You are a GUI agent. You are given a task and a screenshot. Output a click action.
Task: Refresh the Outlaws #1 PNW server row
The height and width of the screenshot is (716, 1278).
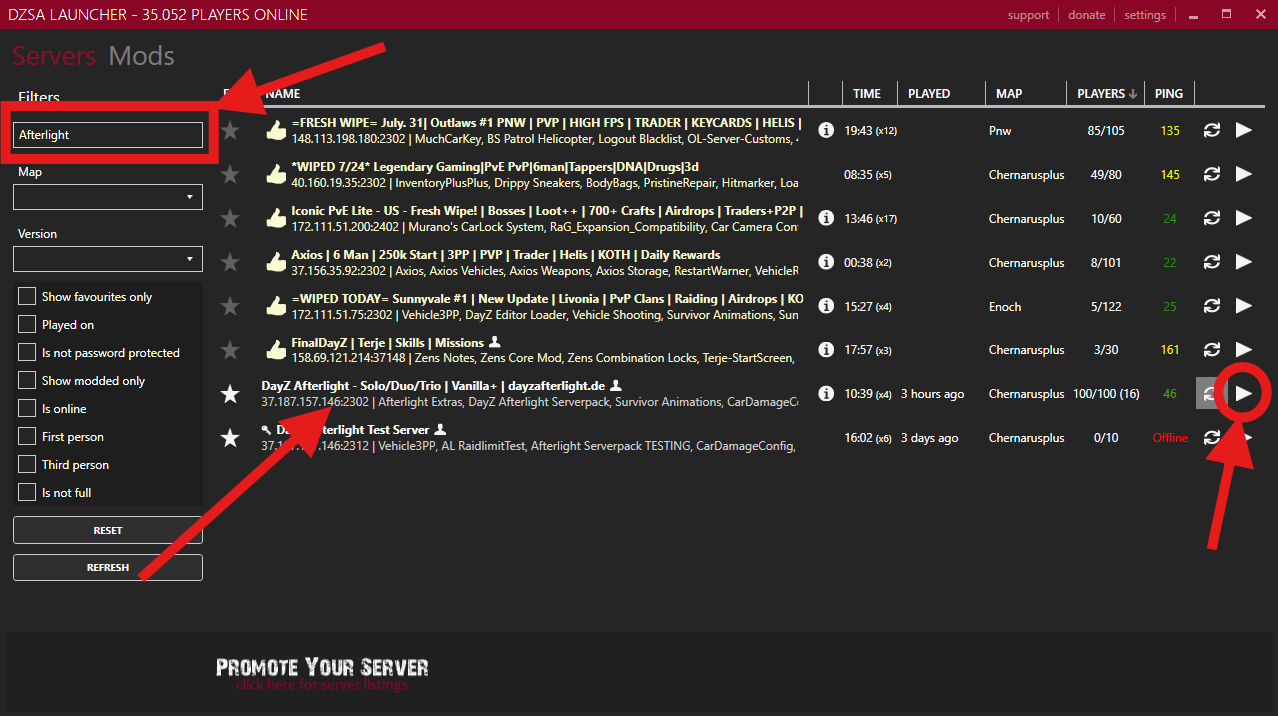(1211, 130)
